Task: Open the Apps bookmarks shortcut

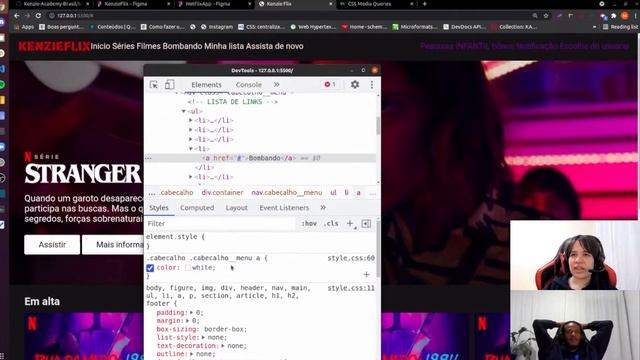Action: (x=24, y=27)
